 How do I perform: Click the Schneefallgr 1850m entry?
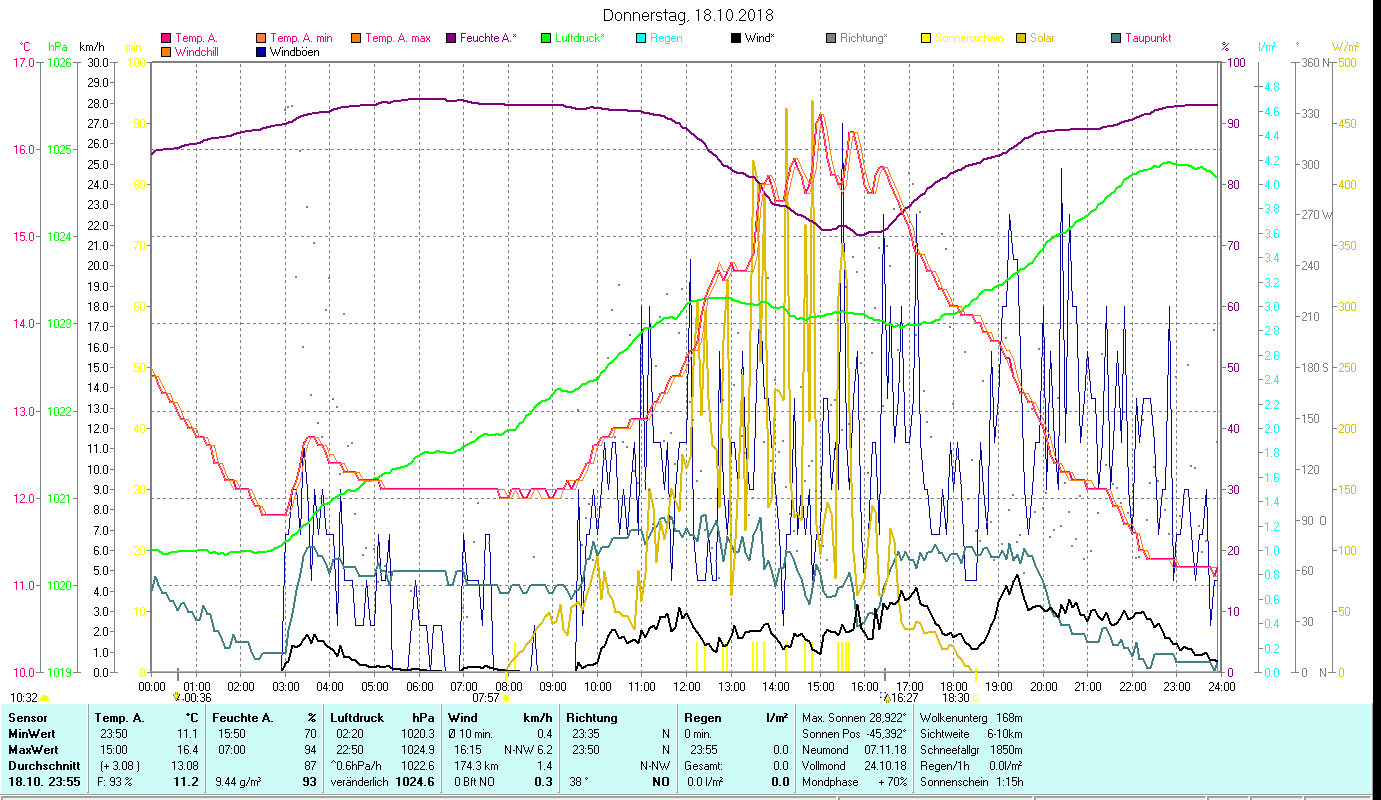[970, 749]
